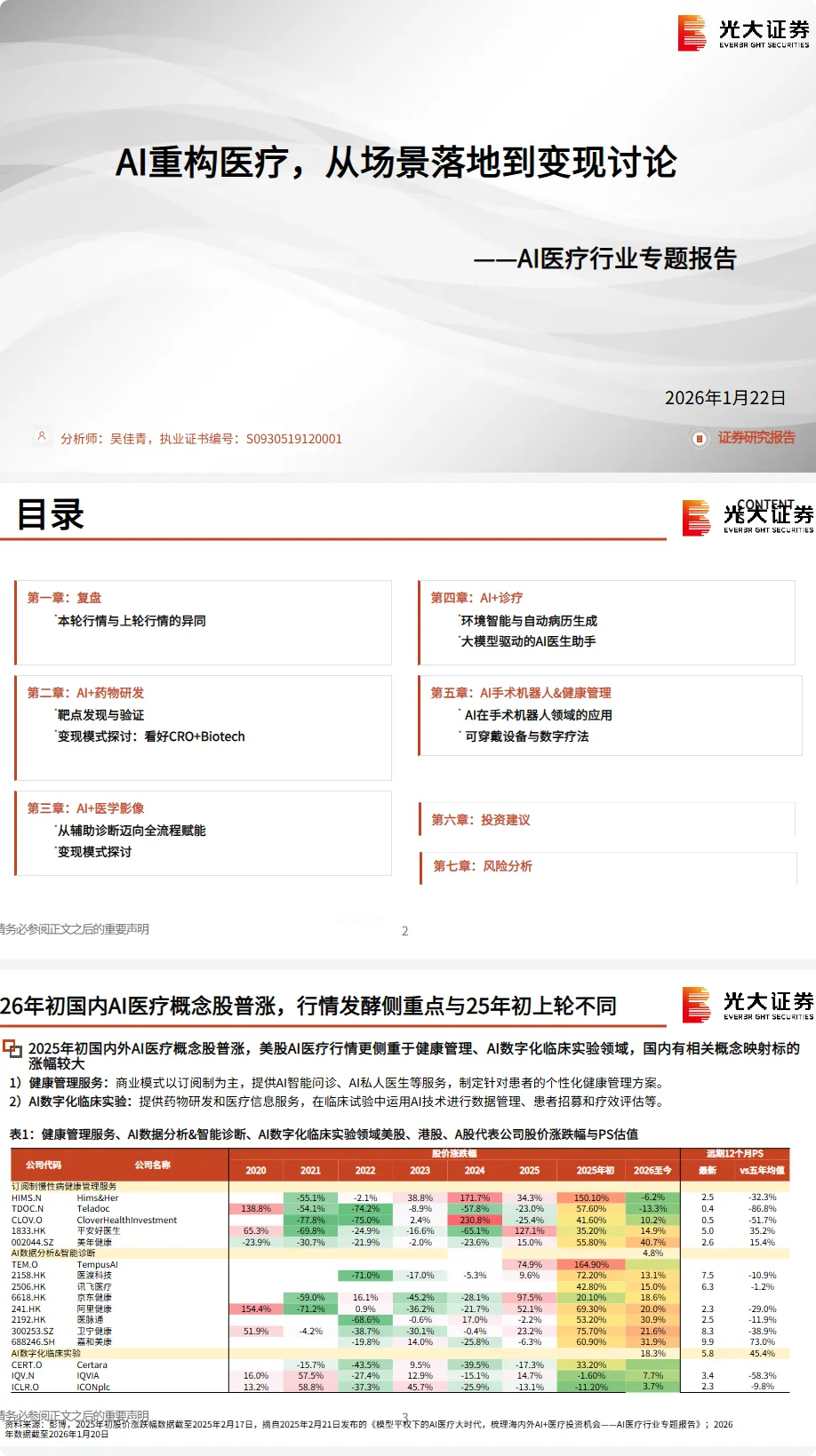Viewport: 816px width, 1456px height.
Task: Click company name TempusAI
Action: click(x=97, y=1265)
